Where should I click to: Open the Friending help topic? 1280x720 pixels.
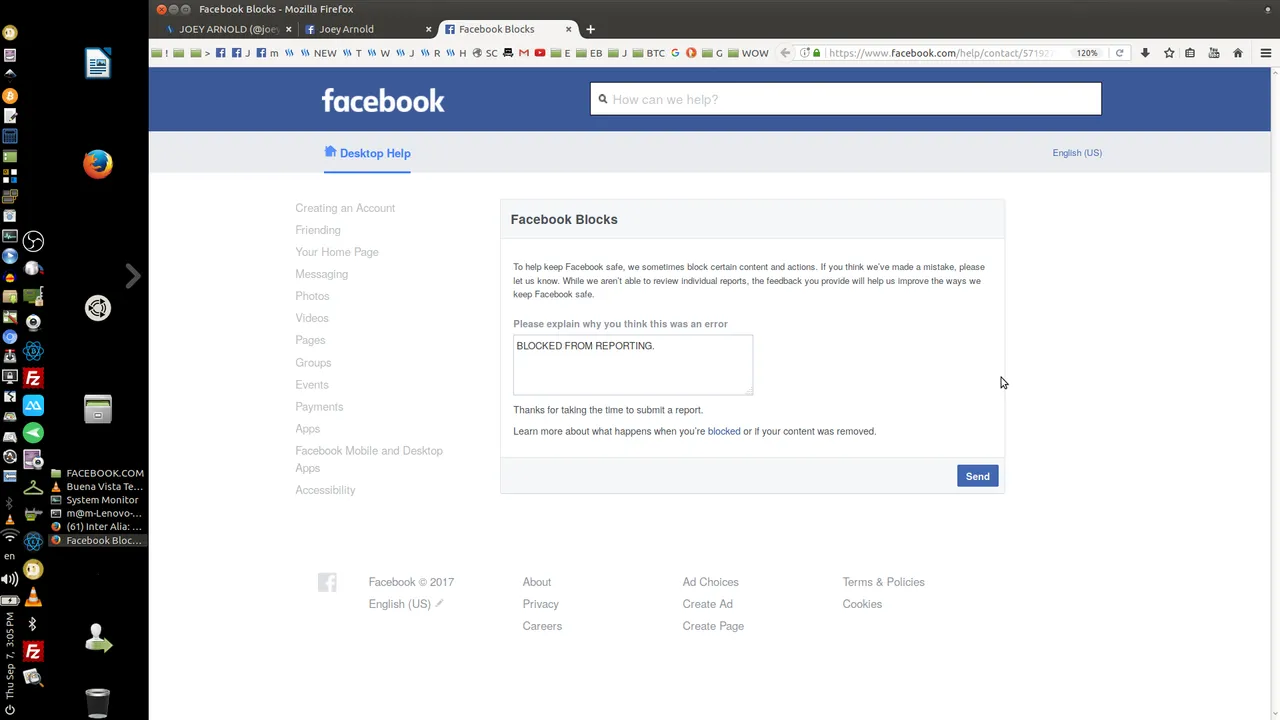(x=318, y=230)
